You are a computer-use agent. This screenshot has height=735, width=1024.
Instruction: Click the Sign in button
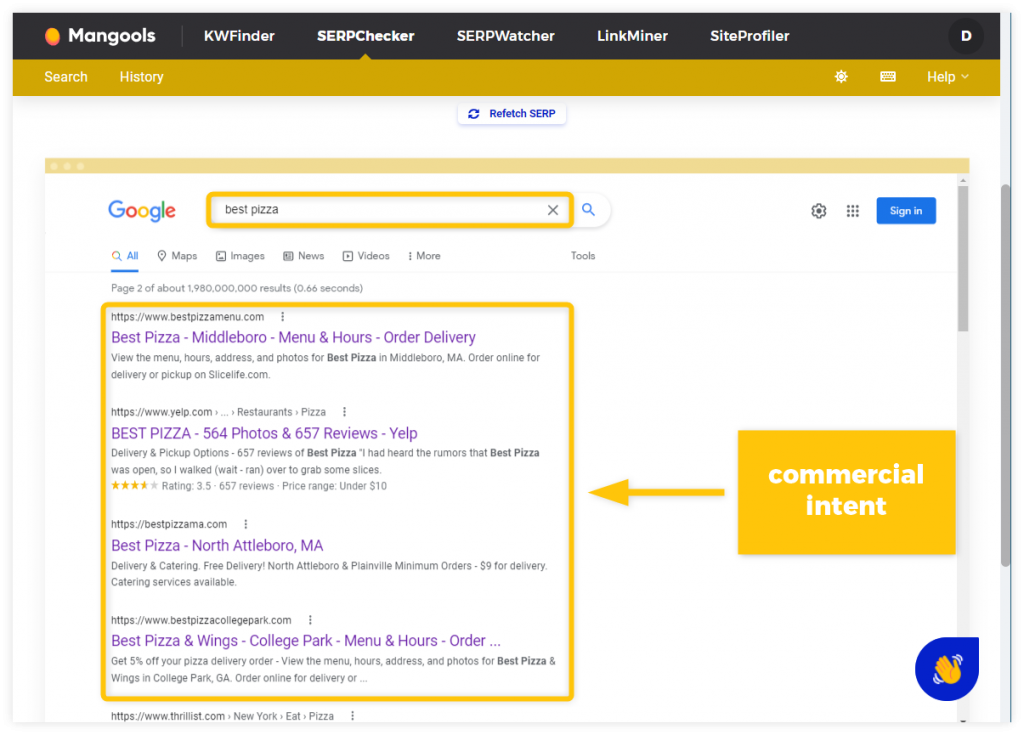(905, 210)
